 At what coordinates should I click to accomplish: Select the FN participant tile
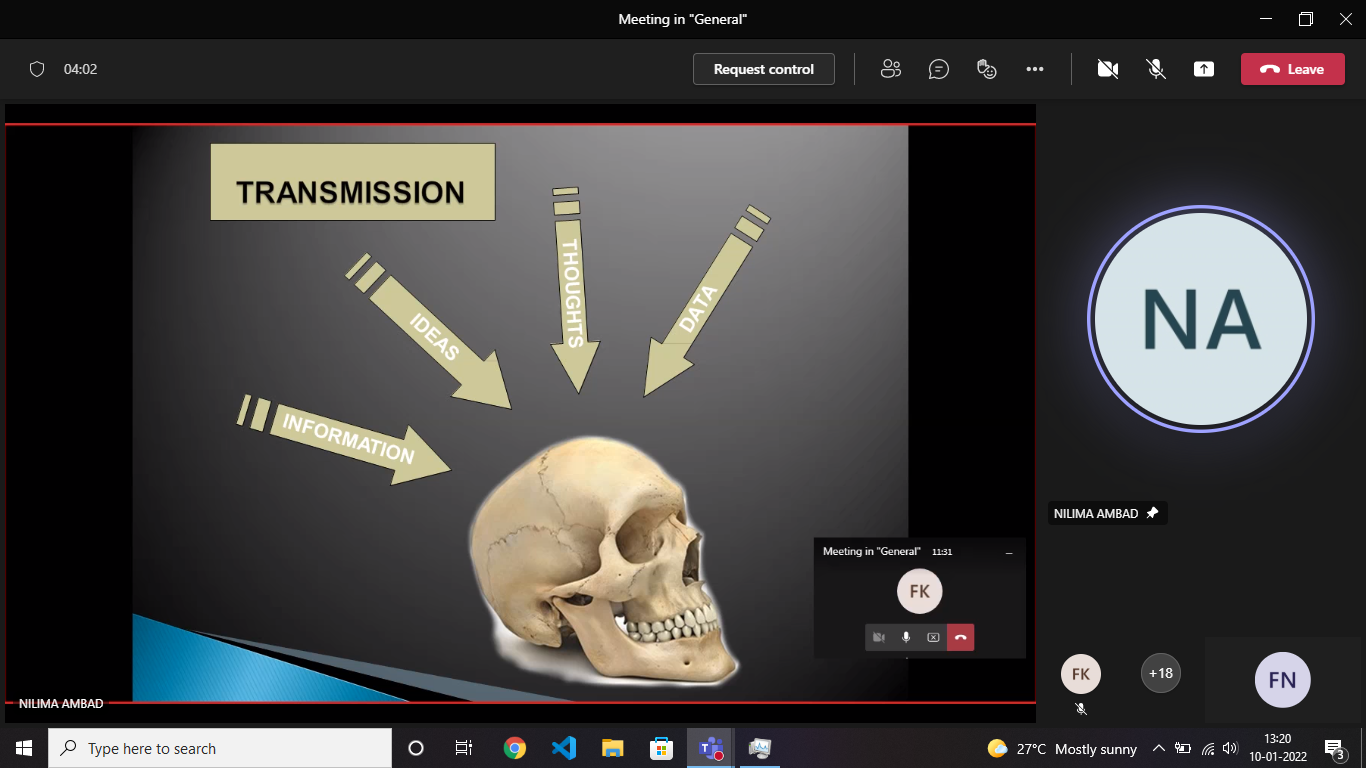point(1283,680)
